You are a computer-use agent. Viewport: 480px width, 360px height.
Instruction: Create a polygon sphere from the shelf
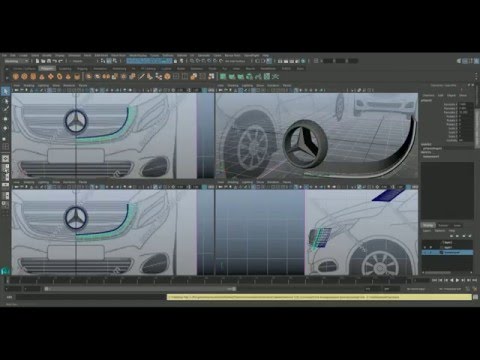coord(16,77)
